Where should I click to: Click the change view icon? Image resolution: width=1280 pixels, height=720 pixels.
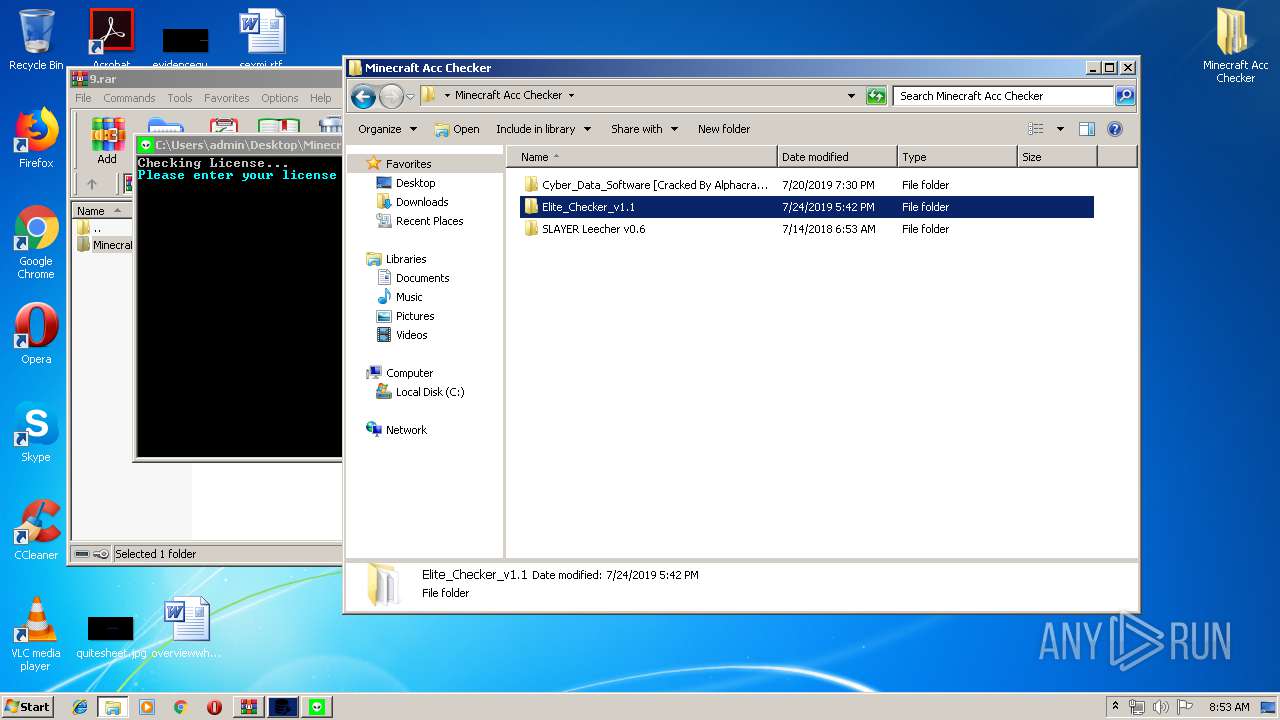1036,129
